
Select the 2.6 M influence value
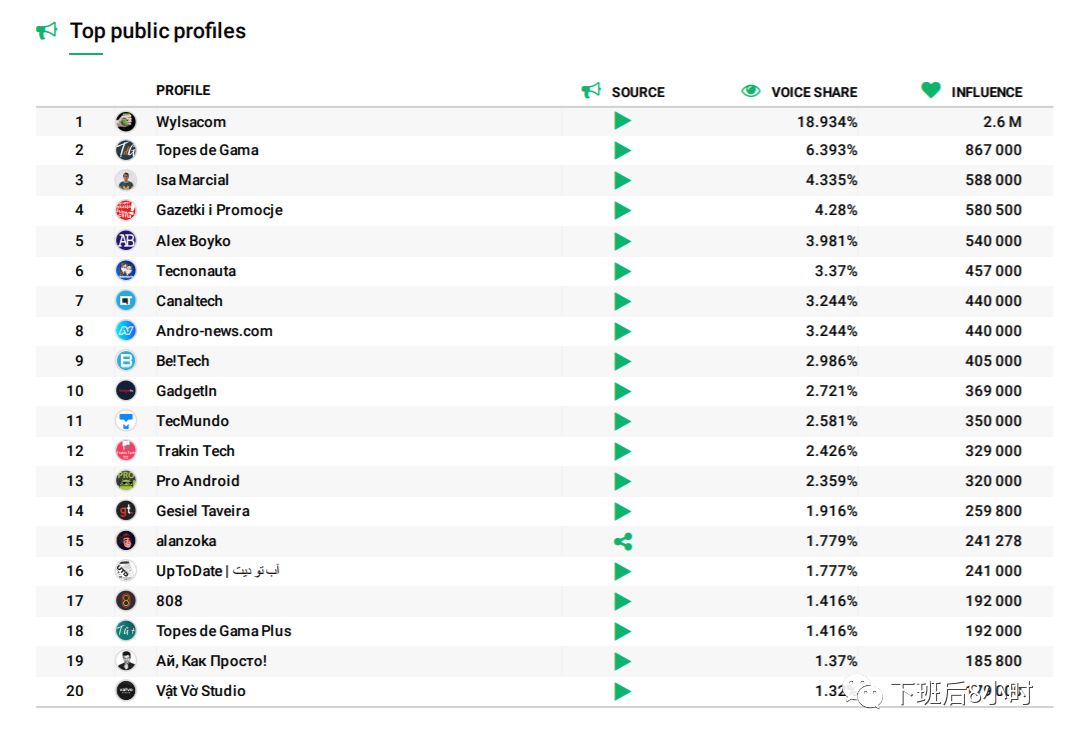click(x=1002, y=122)
